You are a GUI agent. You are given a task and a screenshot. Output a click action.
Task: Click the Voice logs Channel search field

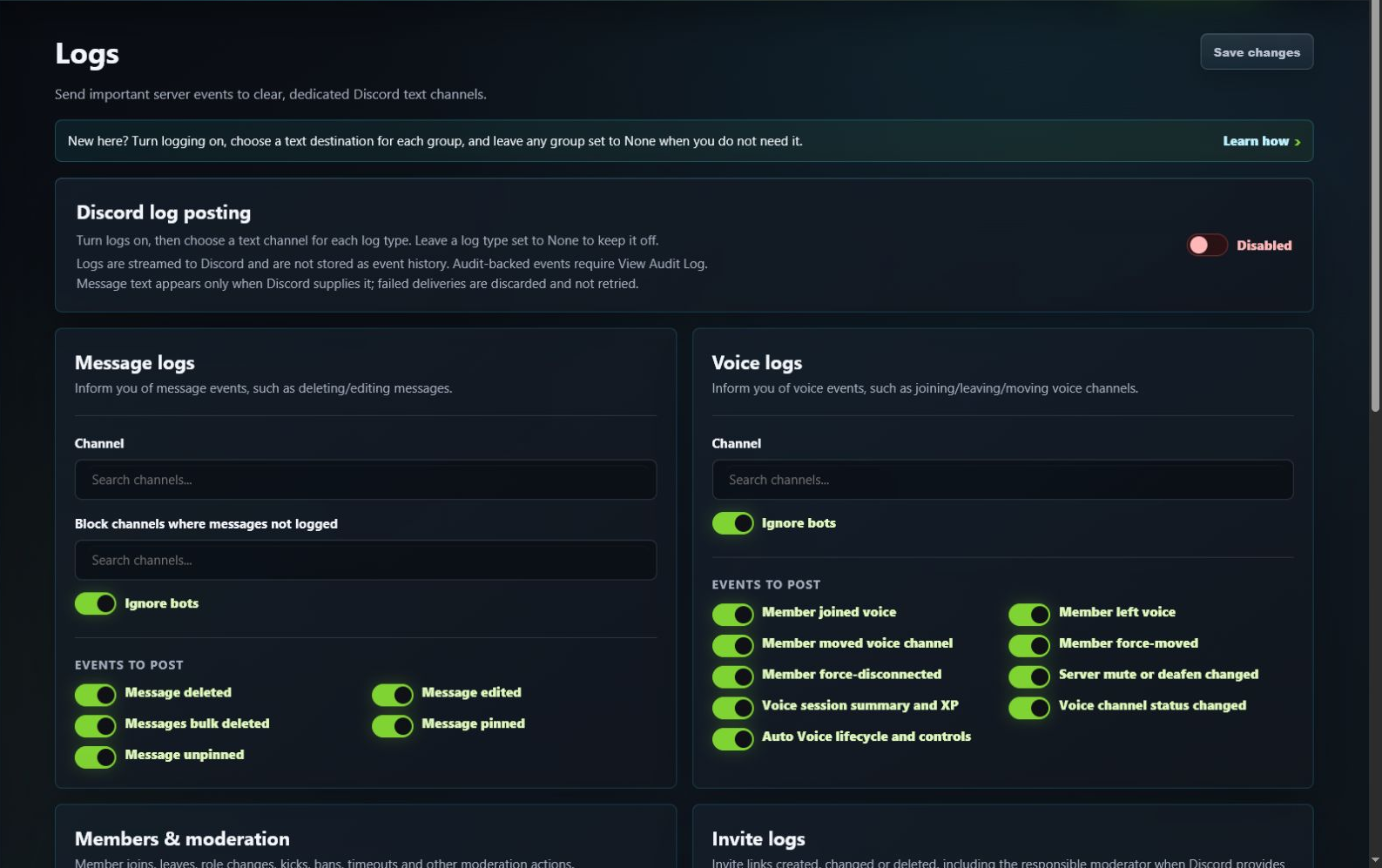pyautogui.click(x=1002, y=480)
